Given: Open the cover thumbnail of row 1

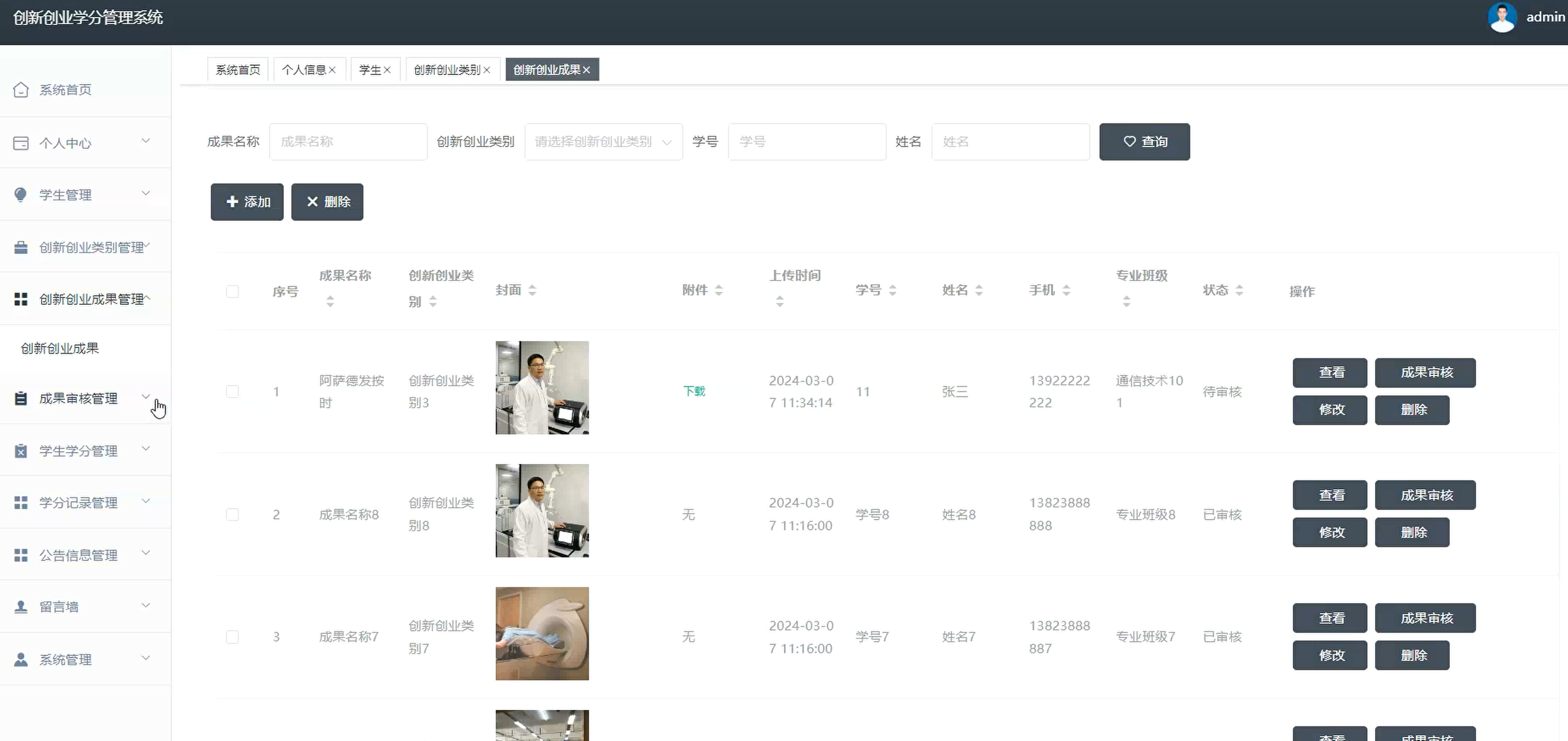Looking at the screenshot, I should click(x=542, y=388).
